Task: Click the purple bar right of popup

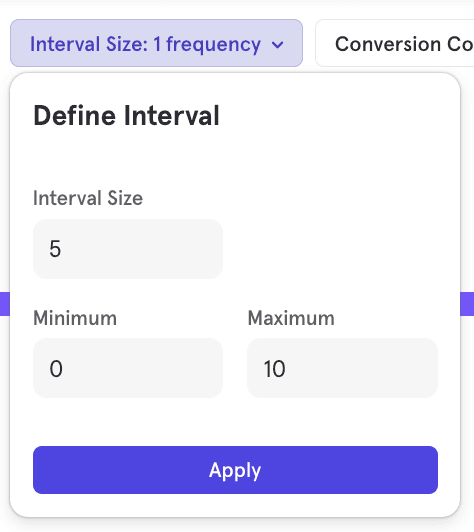Action: pyautogui.click(x=467, y=304)
